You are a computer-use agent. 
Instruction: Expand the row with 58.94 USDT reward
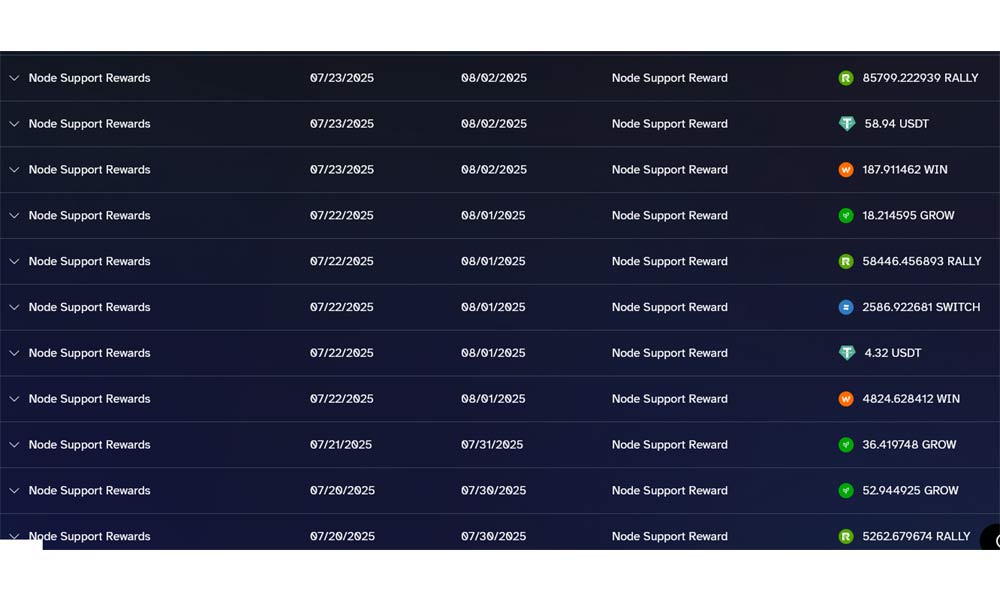pyautogui.click(x=14, y=124)
